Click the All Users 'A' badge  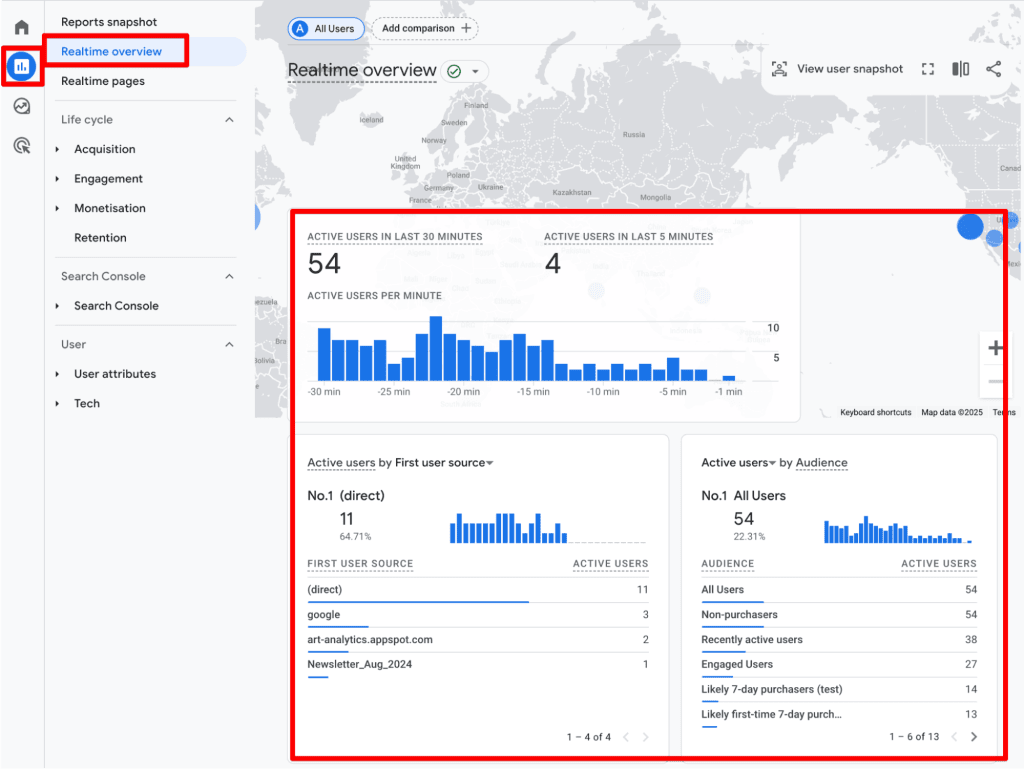coord(300,29)
